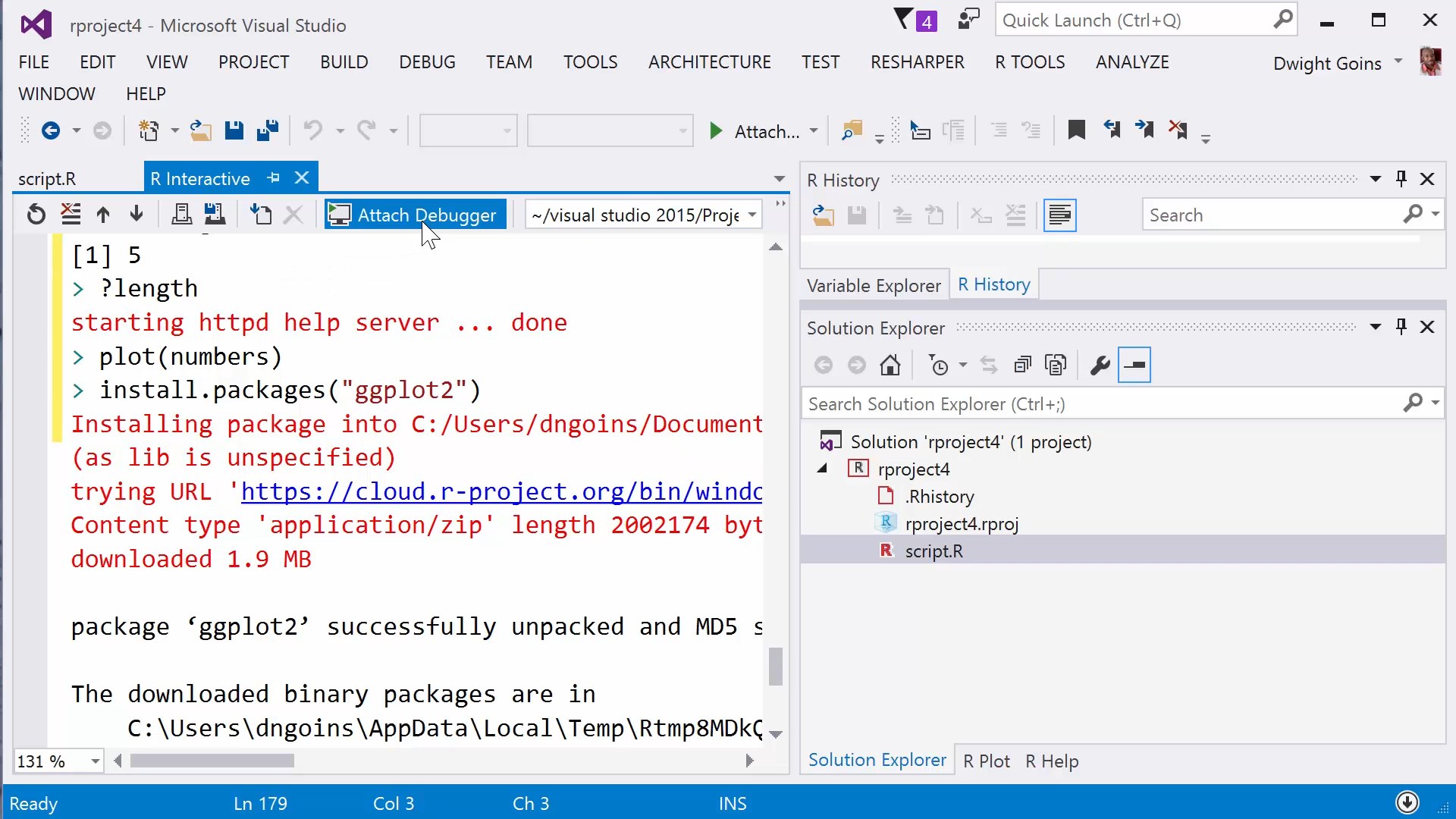This screenshot has height=819, width=1456.
Task: Click the Show All Files icon
Action: point(1056,366)
